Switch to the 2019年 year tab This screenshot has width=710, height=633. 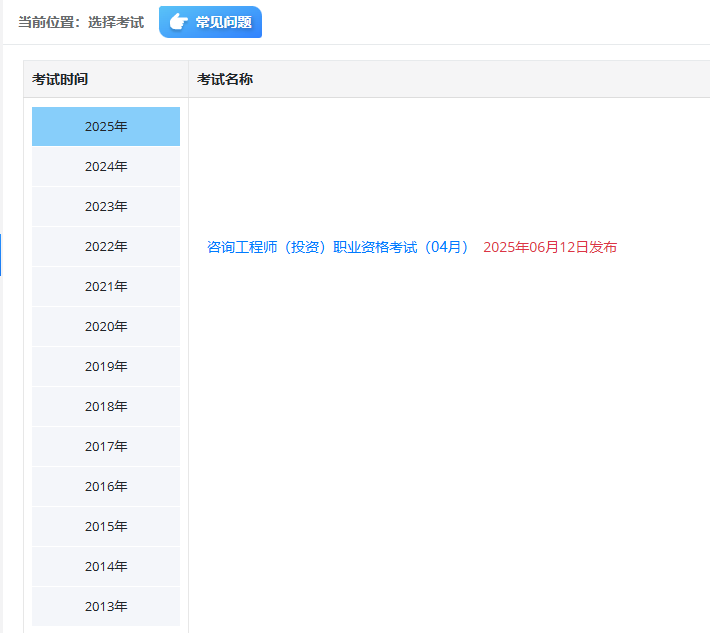(x=106, y=366)
